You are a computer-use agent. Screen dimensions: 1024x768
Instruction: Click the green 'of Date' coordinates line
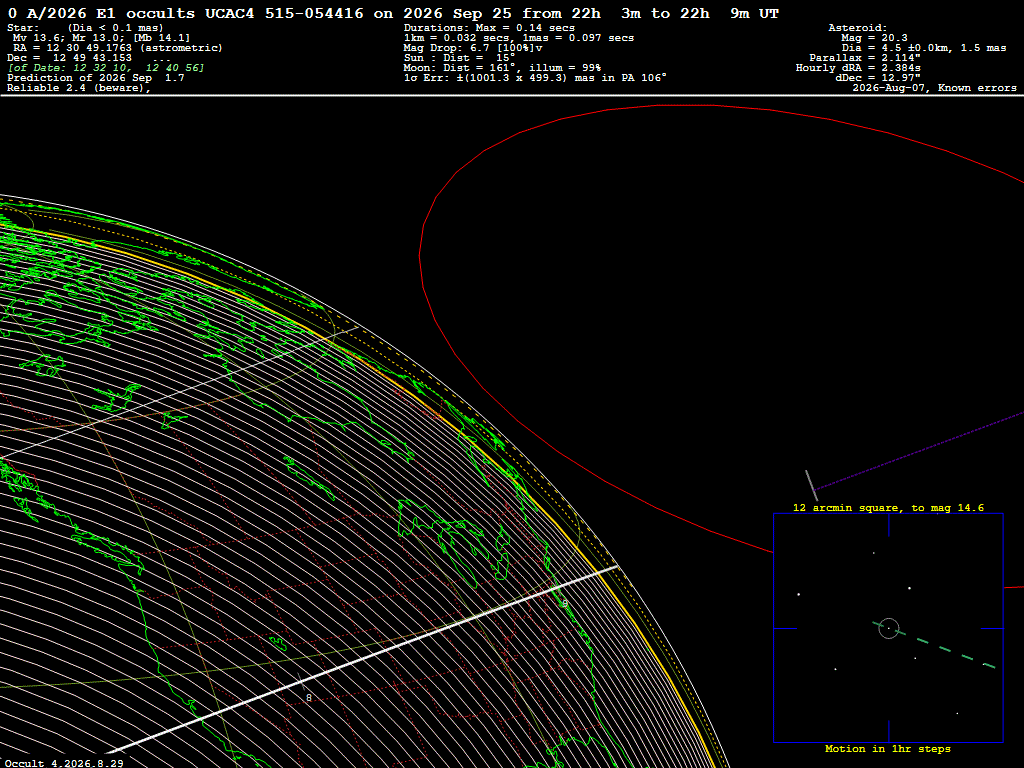click(x=106, y=68)
